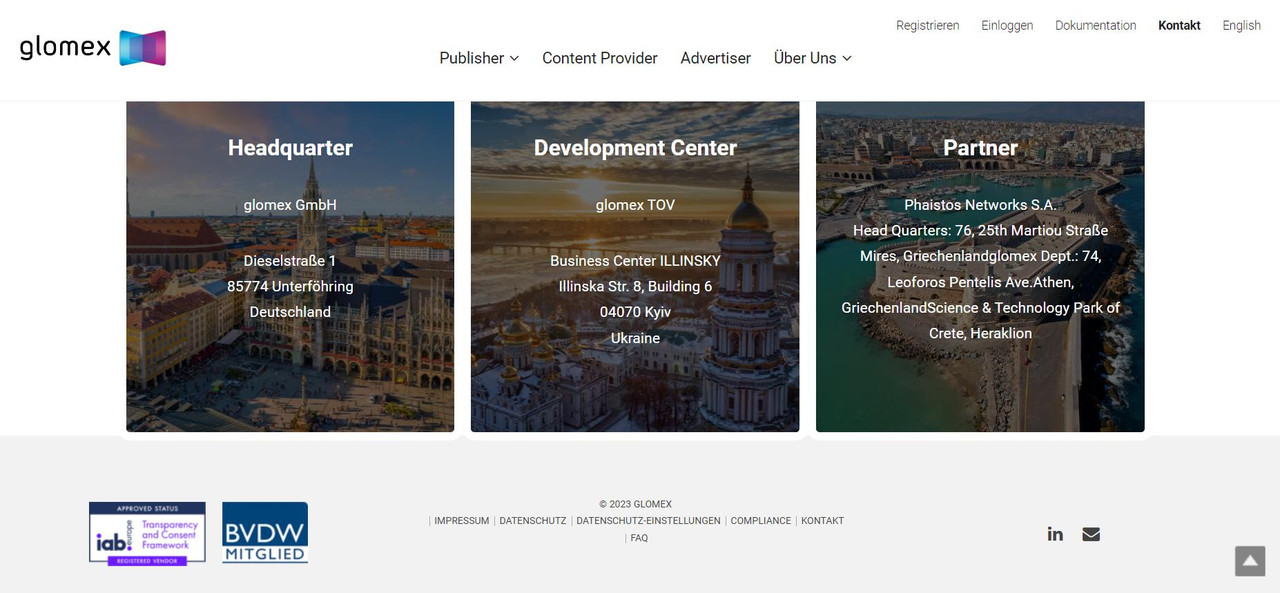This screenshot has height=593, width=1280.
Task: Open the LinkedIn icon in footer
Action: click(x=1055, y=534)
